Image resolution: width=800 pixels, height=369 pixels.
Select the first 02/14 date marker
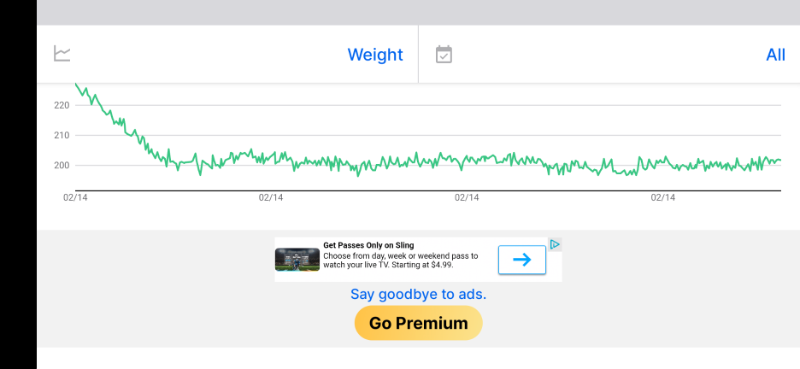tap(75, 198)
